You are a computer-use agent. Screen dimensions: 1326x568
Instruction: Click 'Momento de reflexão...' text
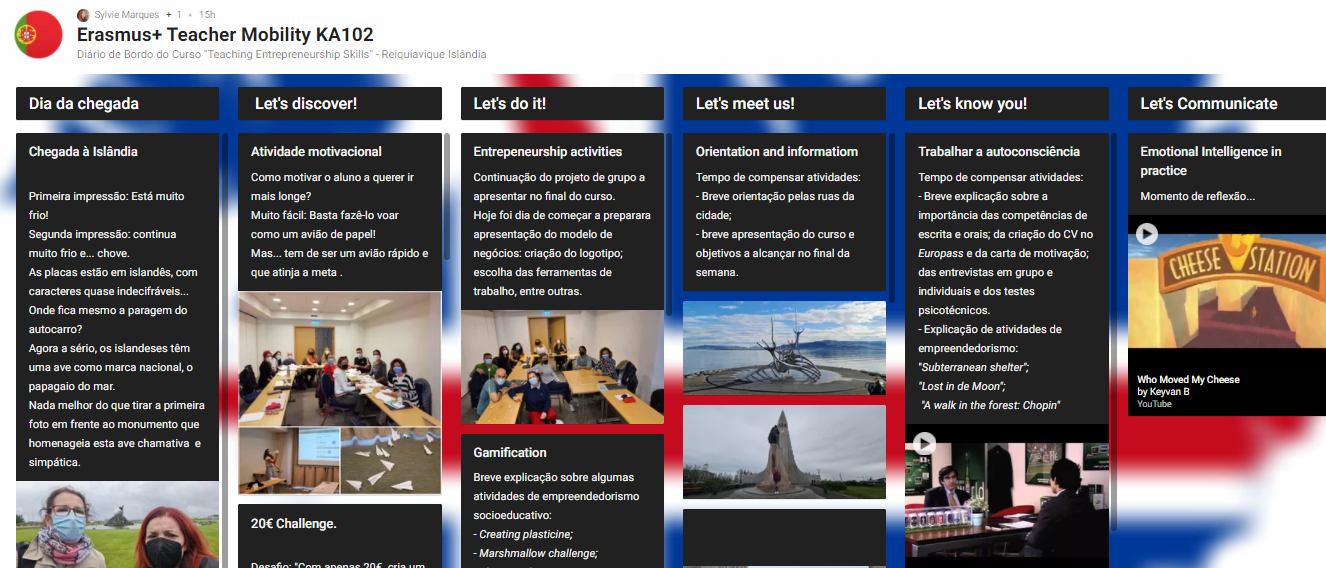coord(1197,196)
